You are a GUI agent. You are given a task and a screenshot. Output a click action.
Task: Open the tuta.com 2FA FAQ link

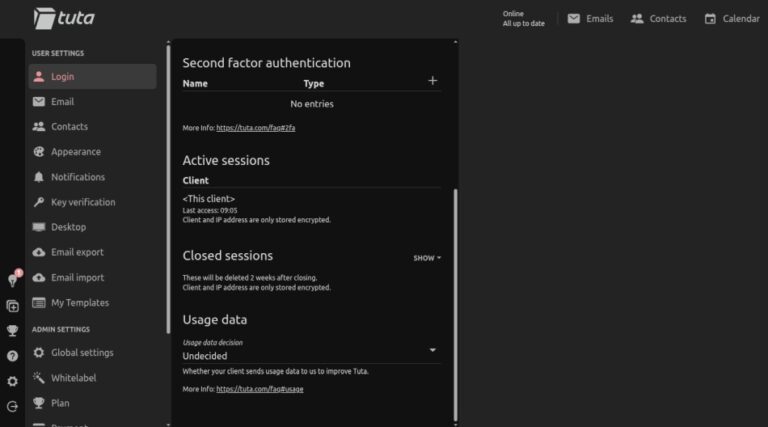click(256, 128)
